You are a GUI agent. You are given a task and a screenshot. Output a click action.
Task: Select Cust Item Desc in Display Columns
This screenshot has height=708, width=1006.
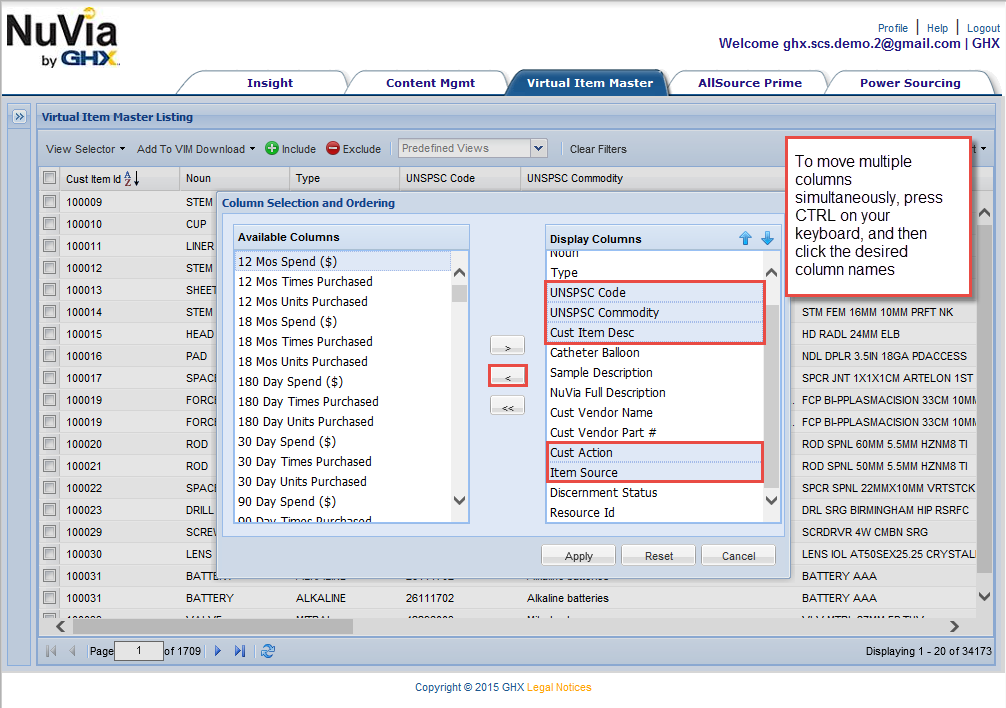(655, 333)
